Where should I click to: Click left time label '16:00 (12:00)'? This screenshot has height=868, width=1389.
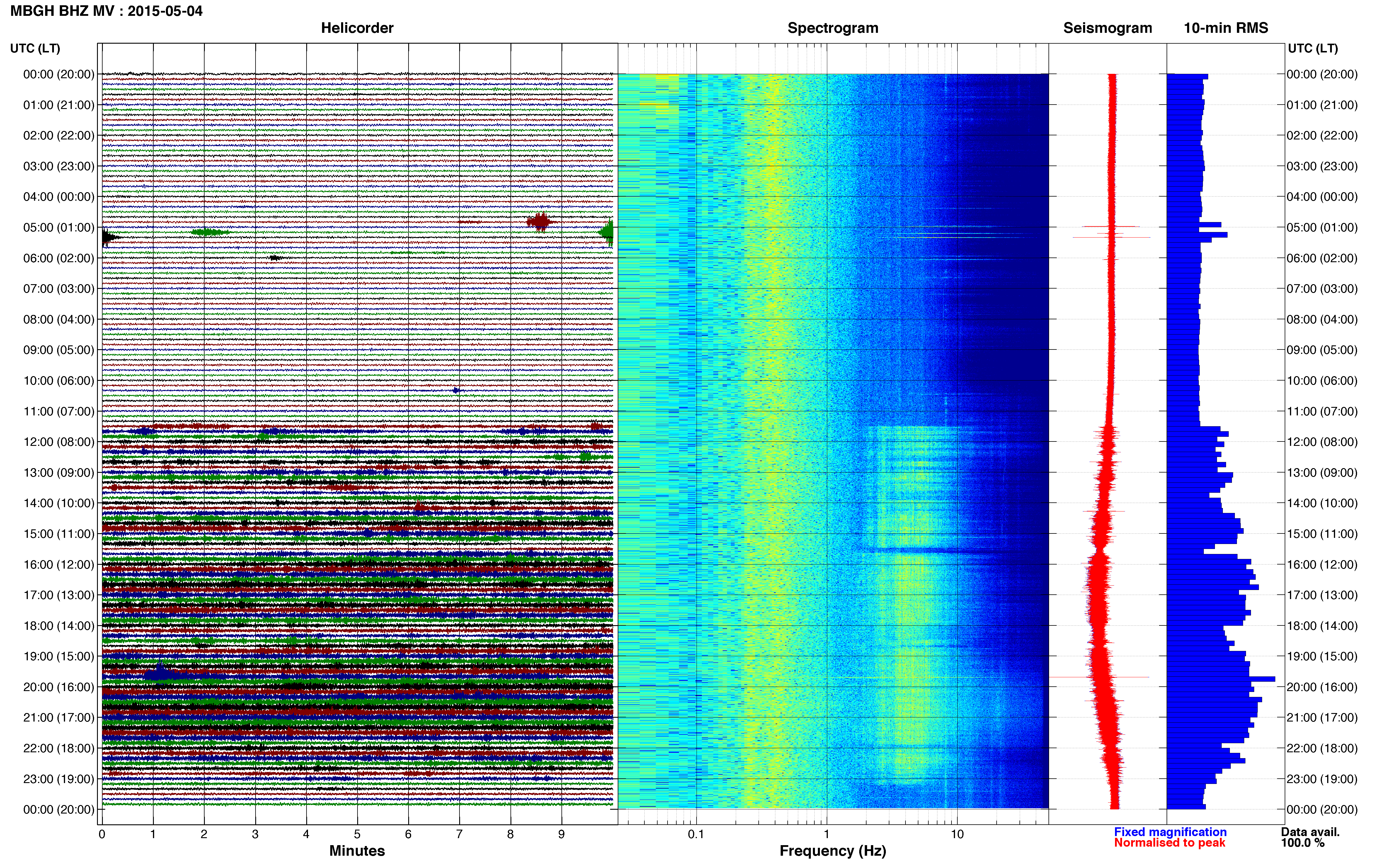pyautogui.click(x=59, y=564)
